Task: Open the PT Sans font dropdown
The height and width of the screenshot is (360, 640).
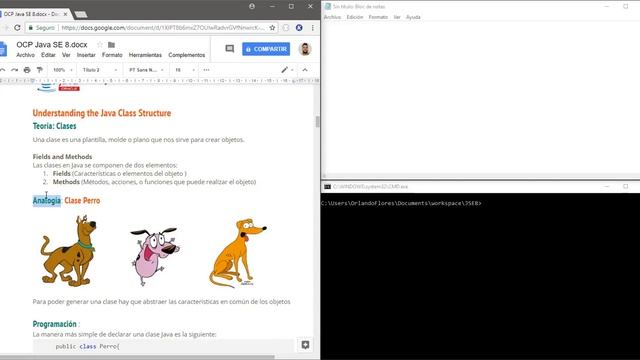Action: (x=146, y=70)
